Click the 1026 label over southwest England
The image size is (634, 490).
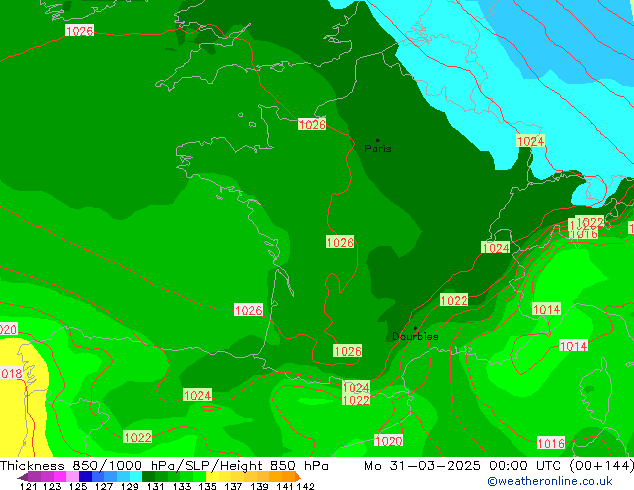coord(79,30)
